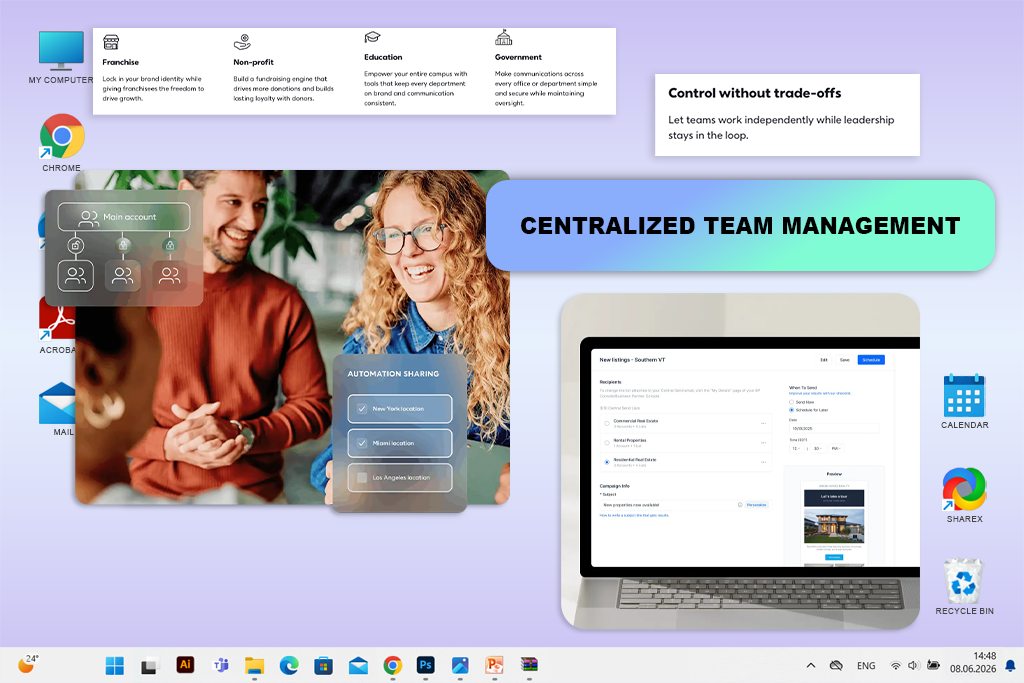Open the subject line tips link

point(634,515)
